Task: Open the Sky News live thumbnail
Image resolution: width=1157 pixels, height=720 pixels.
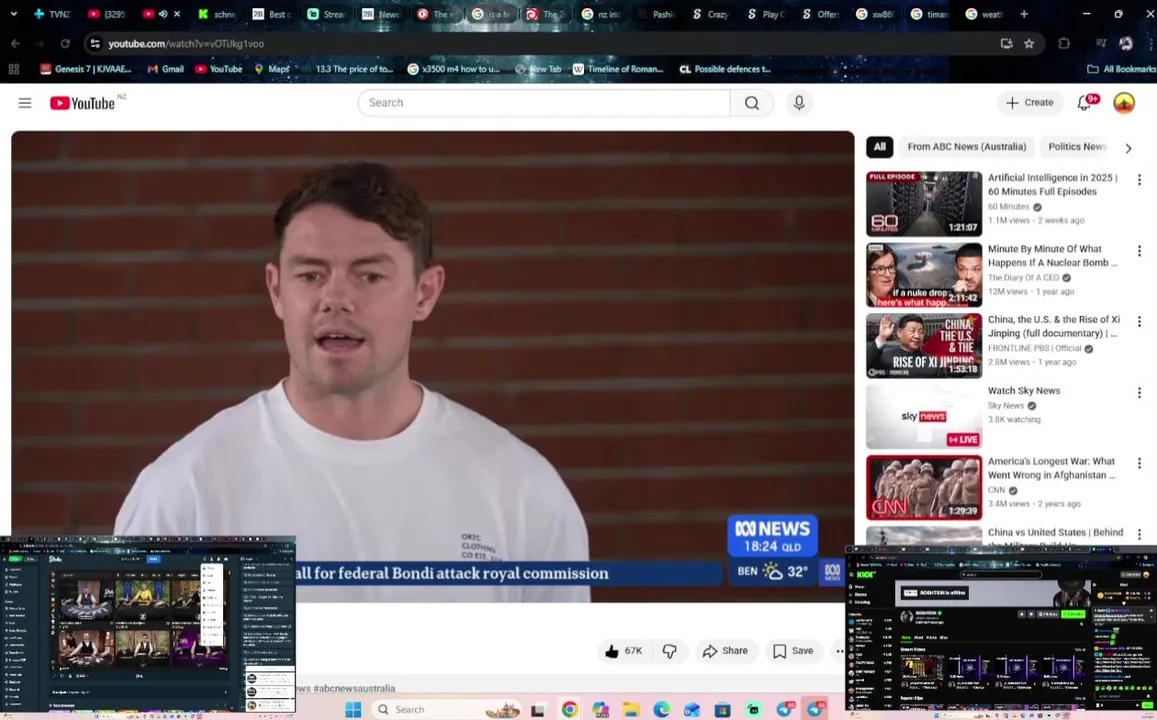Action: (x=924, y=417)
